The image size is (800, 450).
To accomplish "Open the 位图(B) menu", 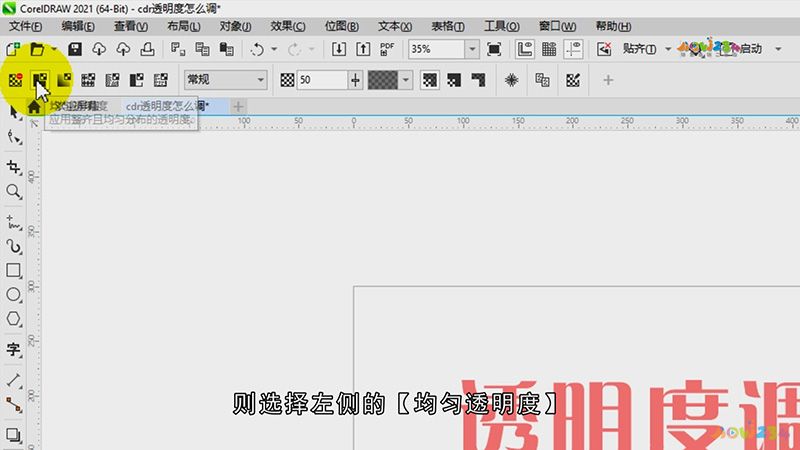I will click(x=341, y=26).
